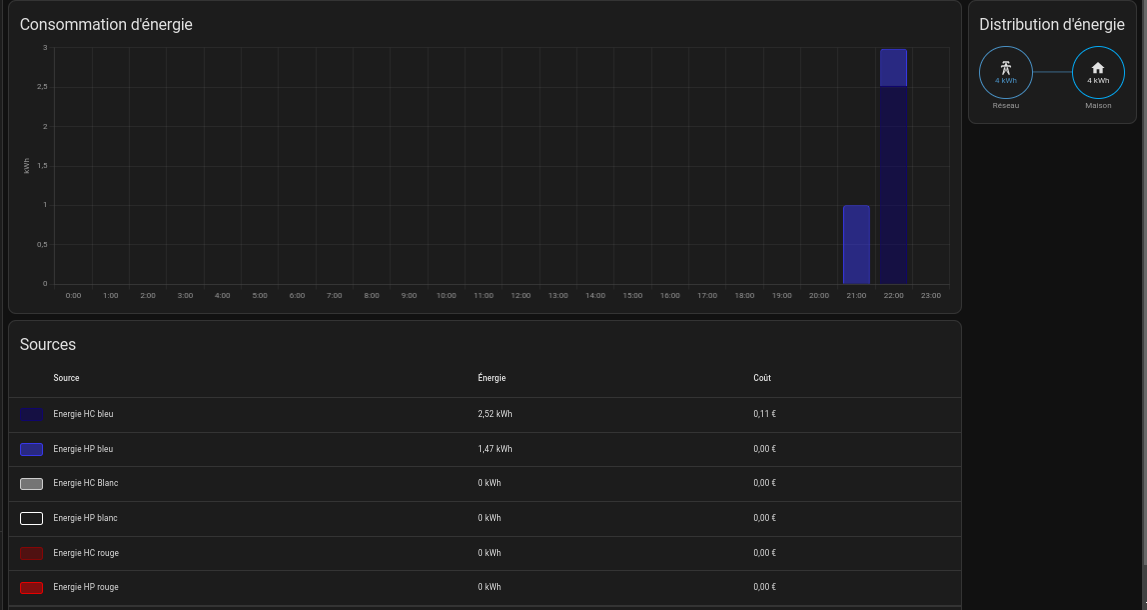Click the Source column header
This screenshot has height=610, width=1147.
point(66,378)
